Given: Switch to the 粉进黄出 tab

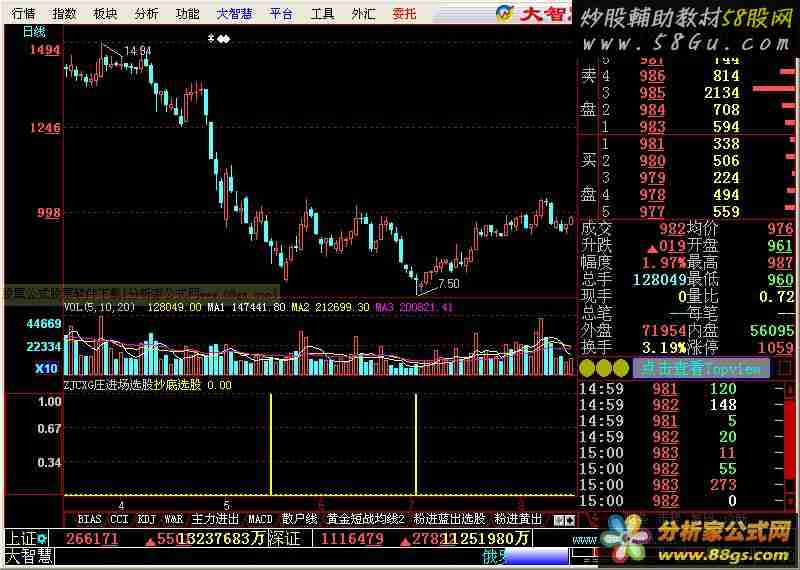Looking at the screenshot, I should point(518,519).
